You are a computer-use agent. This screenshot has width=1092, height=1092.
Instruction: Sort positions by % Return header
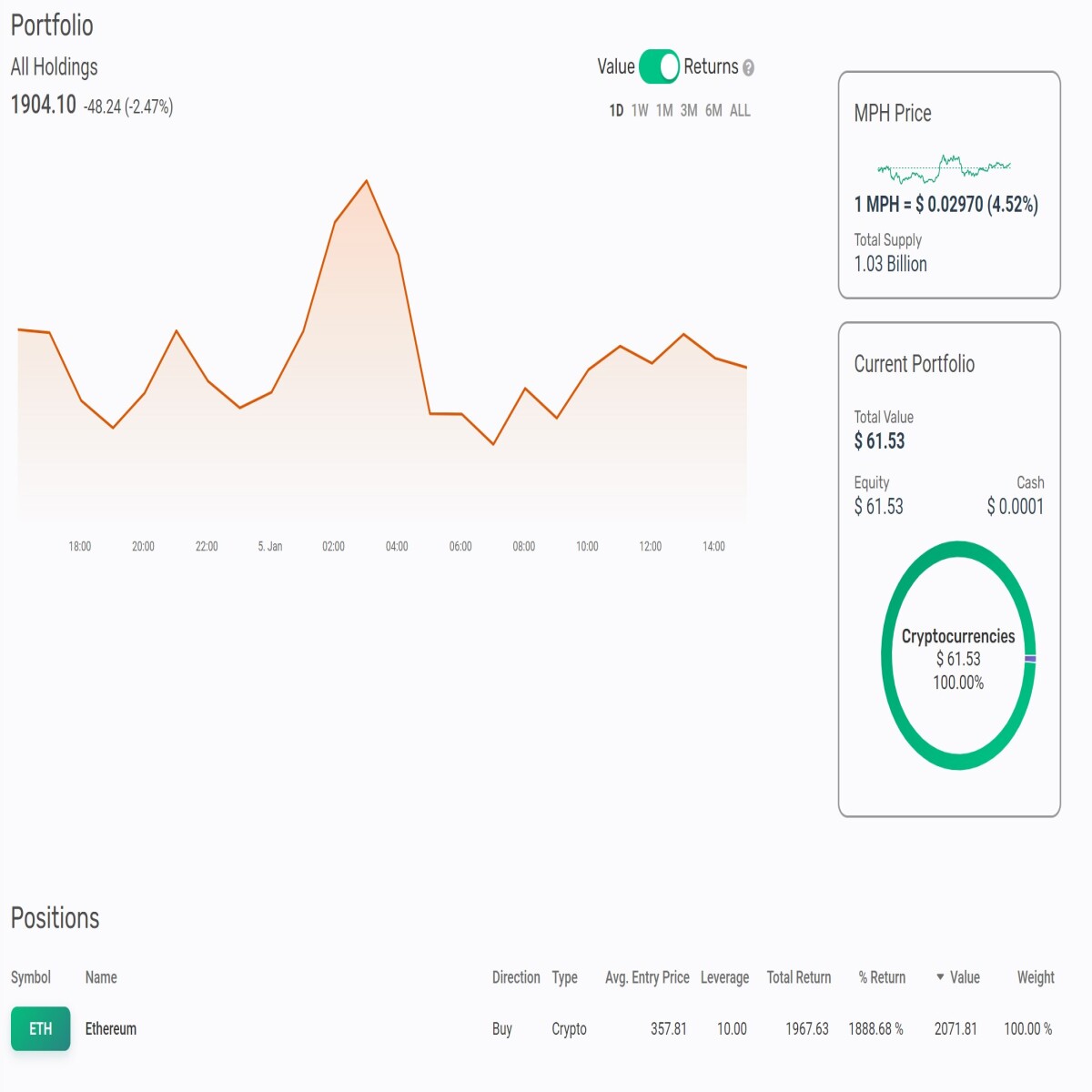pos(882,977)
